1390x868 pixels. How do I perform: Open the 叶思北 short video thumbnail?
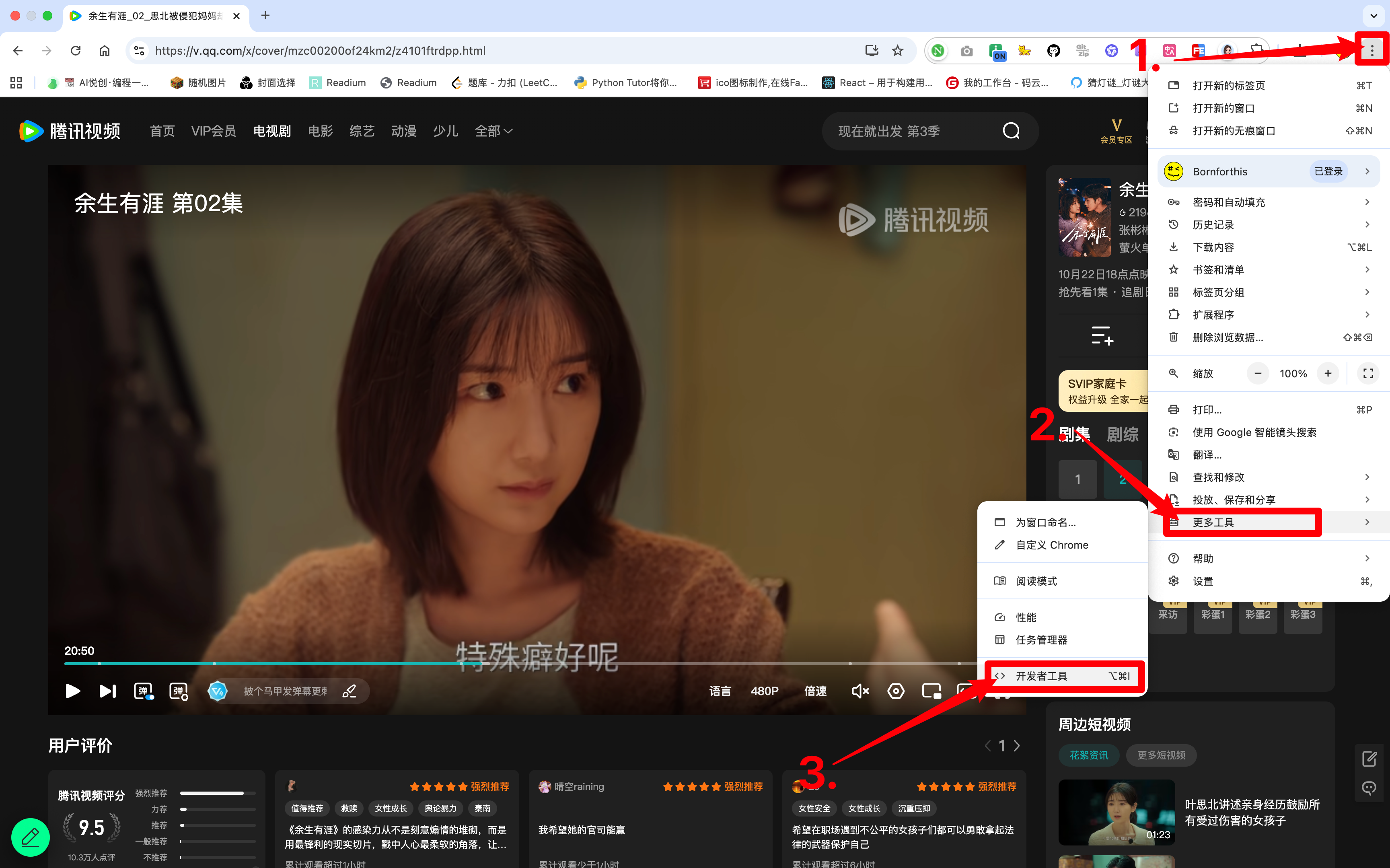[1116, 812]
